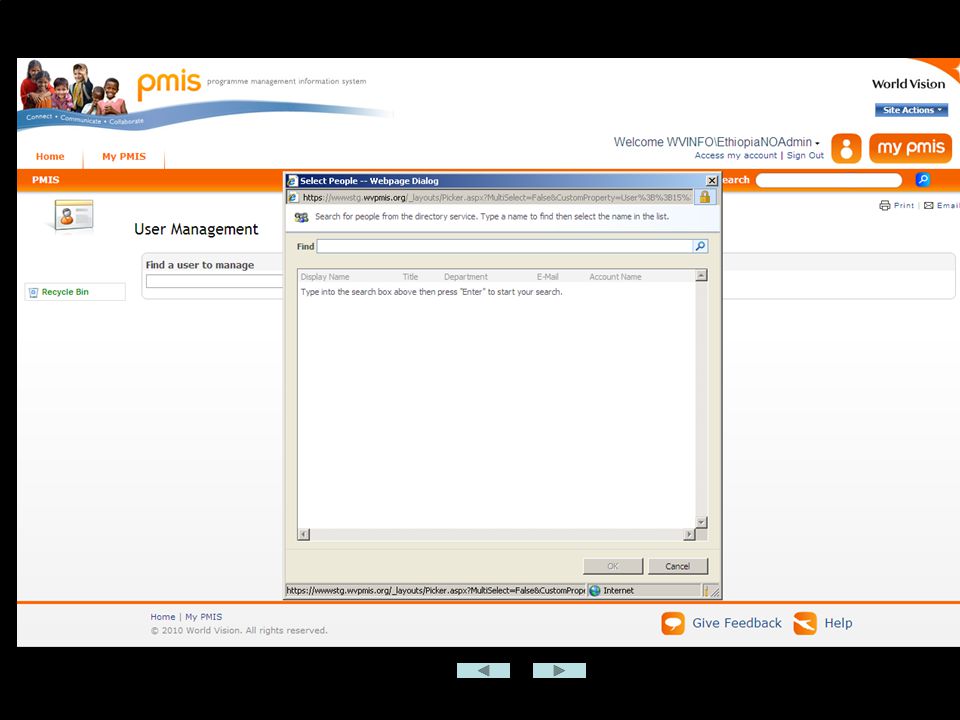Click the Find search magnifier icon in dialog

tap(700, 246)
